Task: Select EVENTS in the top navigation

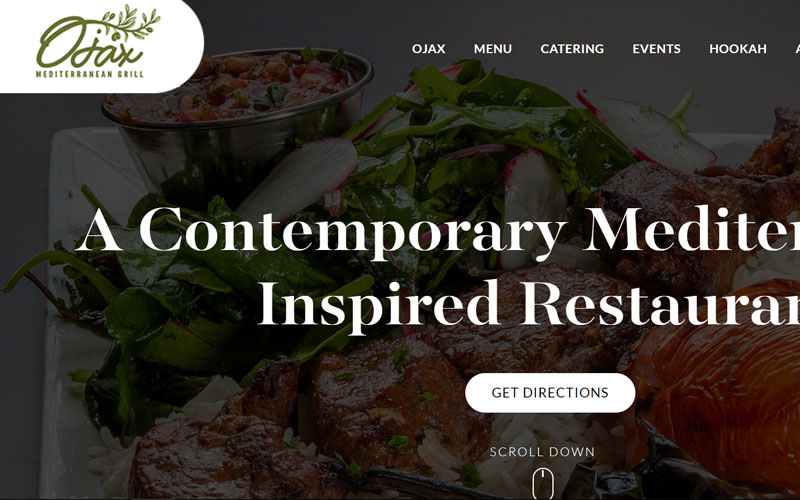Action: click(657, 49)
